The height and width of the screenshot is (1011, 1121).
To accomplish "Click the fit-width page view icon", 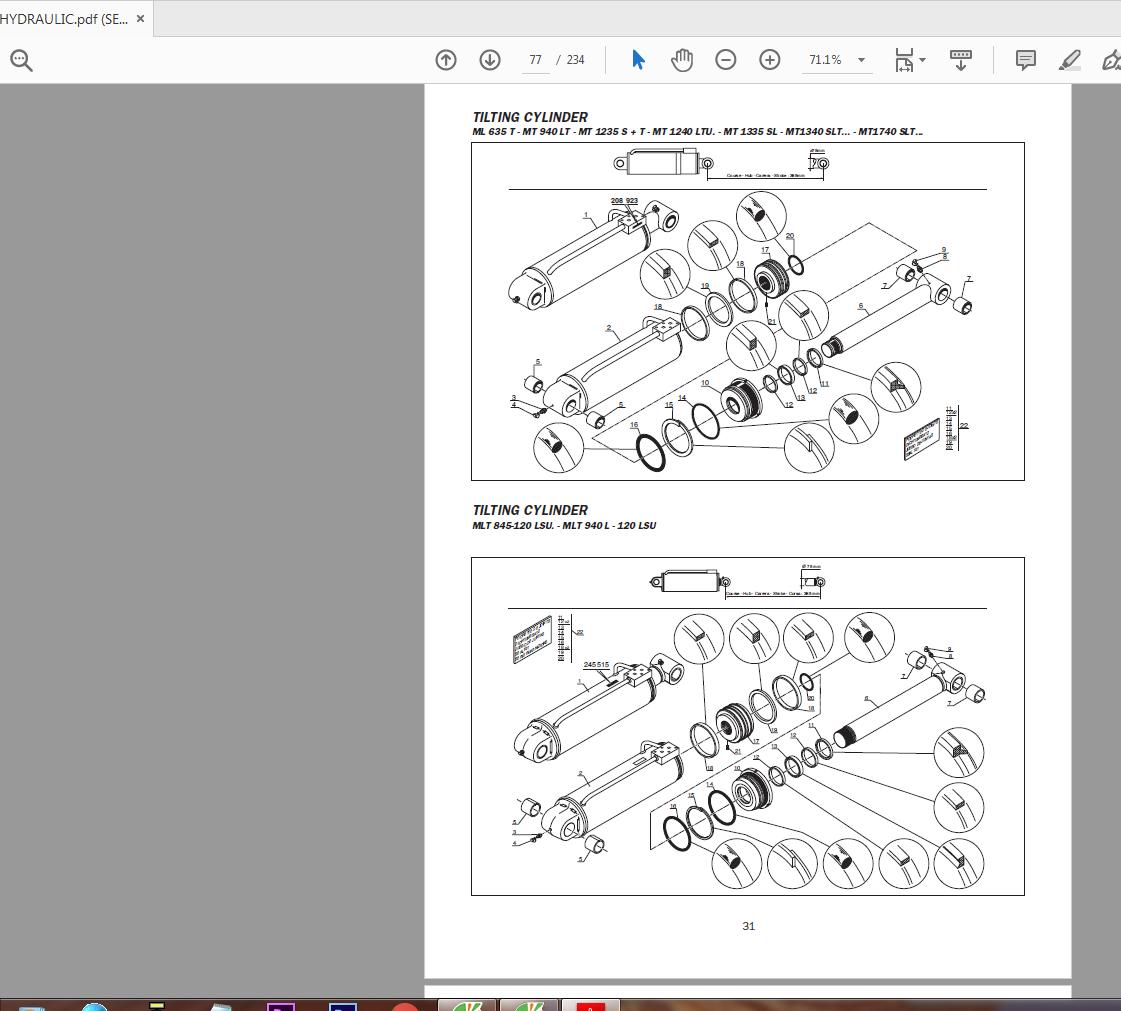I will pos(904,60).
